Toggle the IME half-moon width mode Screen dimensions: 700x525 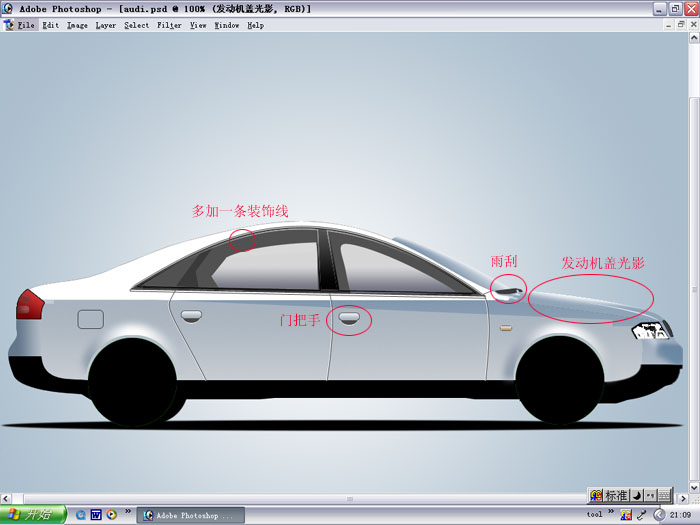point(637,495)
